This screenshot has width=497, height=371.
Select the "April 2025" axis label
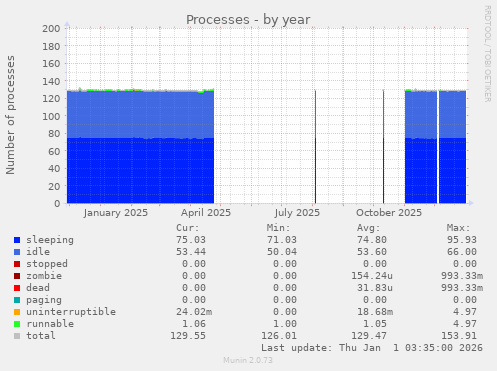pos(206,213)
